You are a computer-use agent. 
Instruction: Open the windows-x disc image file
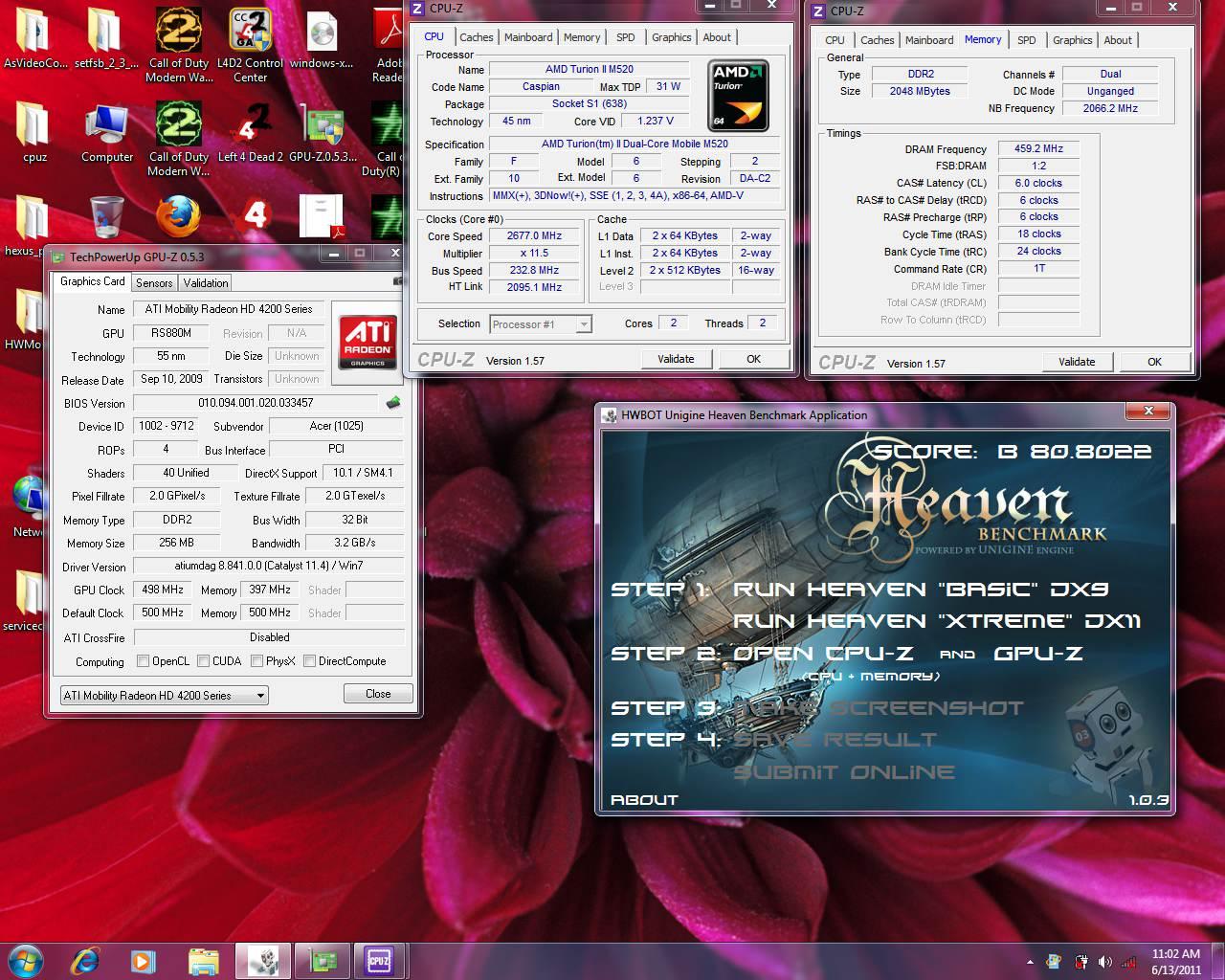(x=322, y=38)
